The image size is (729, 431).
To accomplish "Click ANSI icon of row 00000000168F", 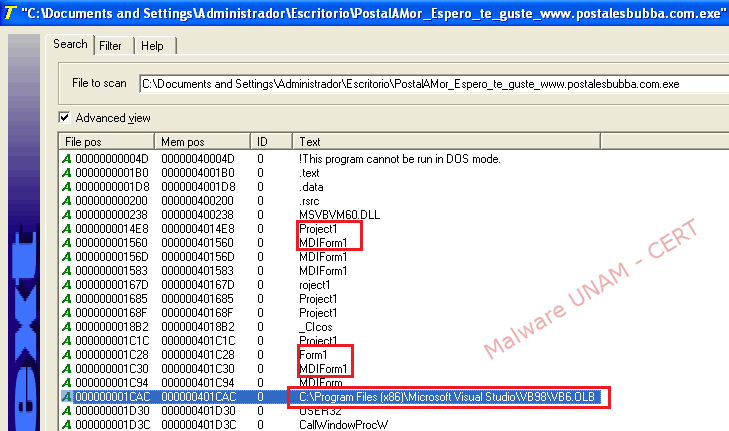I will coord(67,312).
